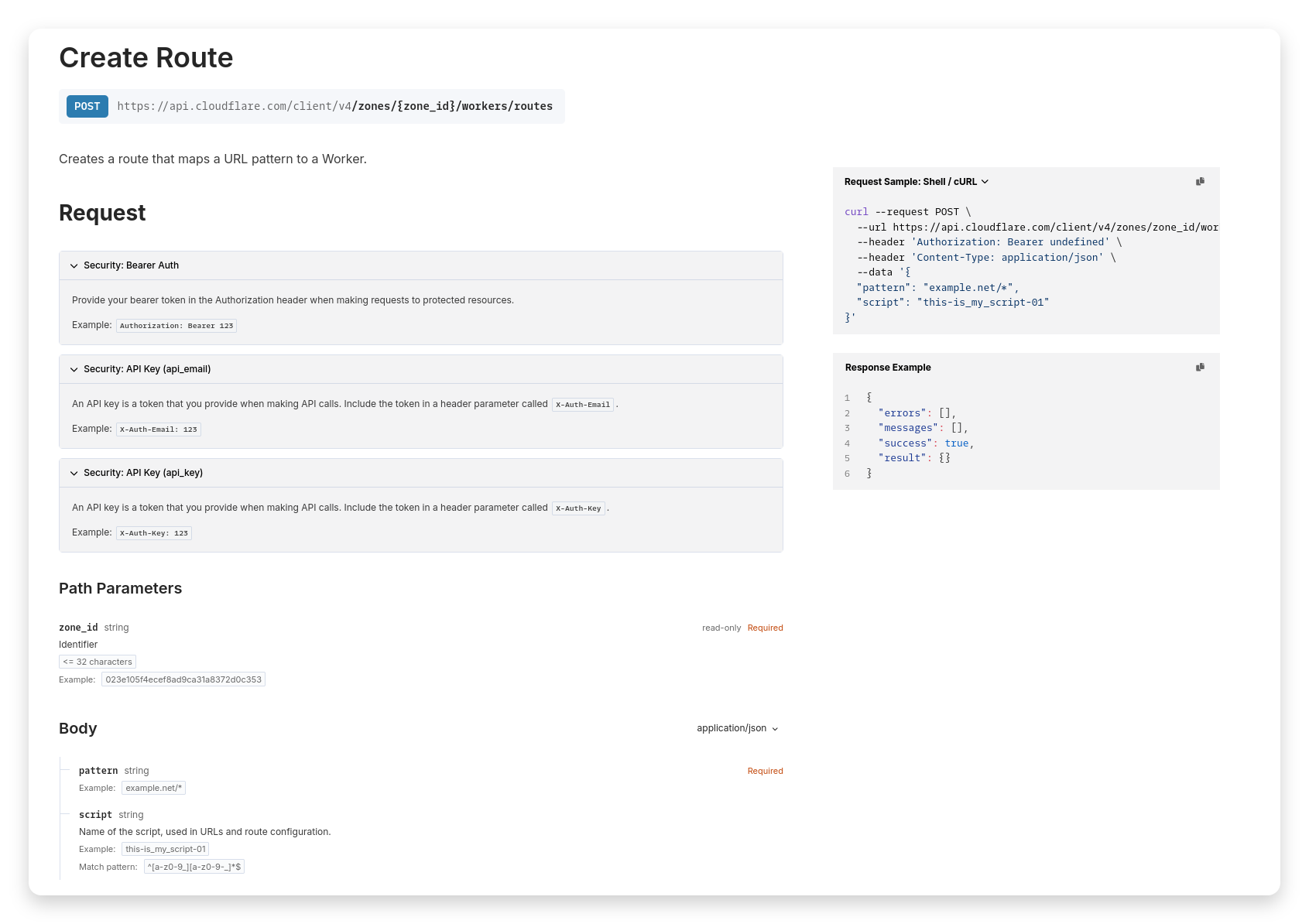
Task: Click the POST method badge
Action: tap(87, 106)
